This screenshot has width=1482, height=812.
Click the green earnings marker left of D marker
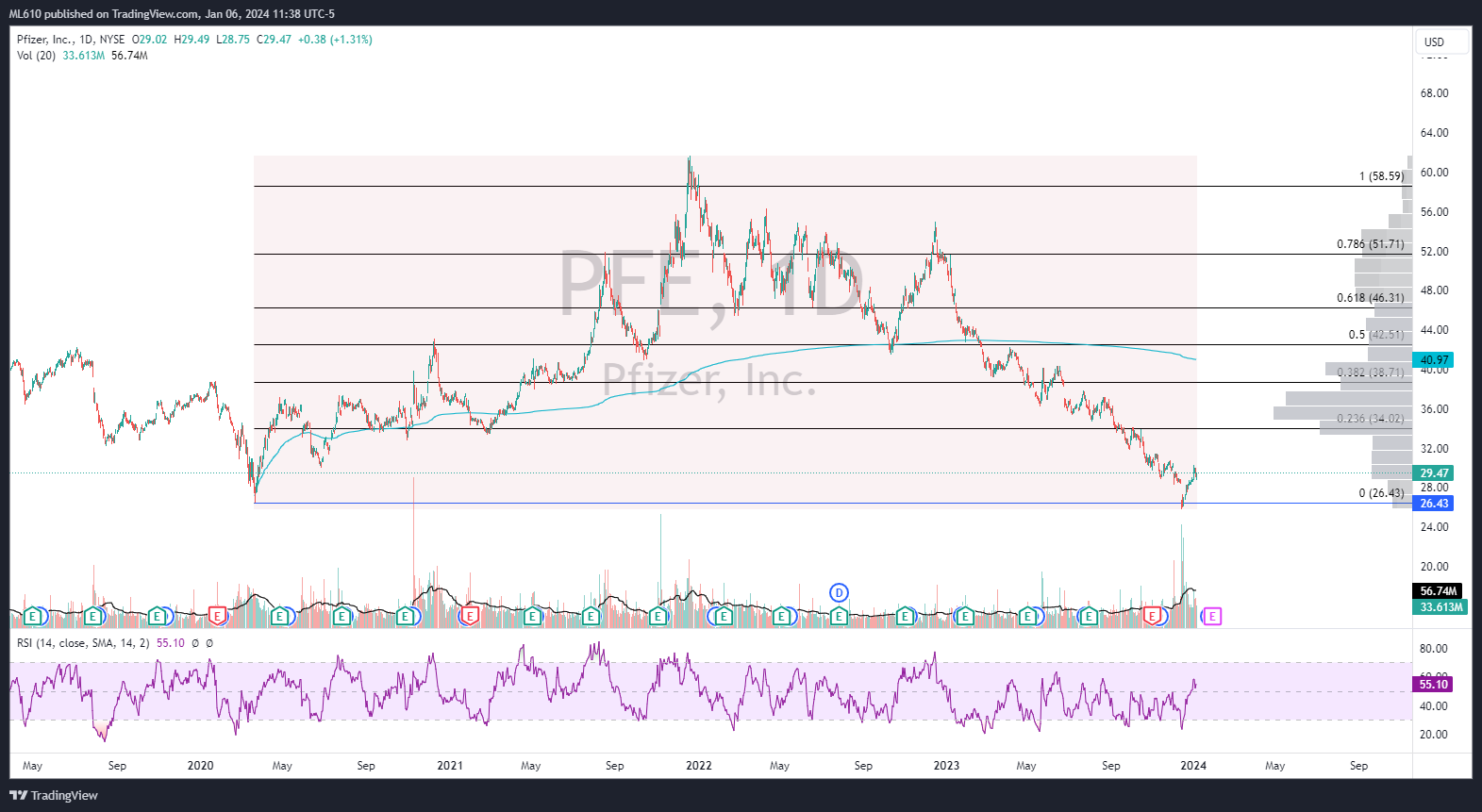781,616
